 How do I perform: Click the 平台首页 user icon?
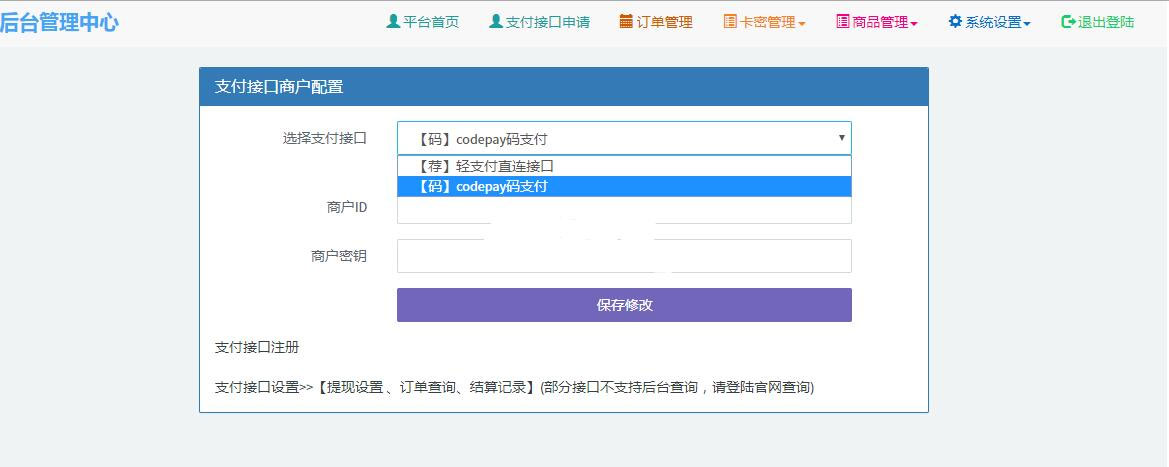click(x=393, y=22)
